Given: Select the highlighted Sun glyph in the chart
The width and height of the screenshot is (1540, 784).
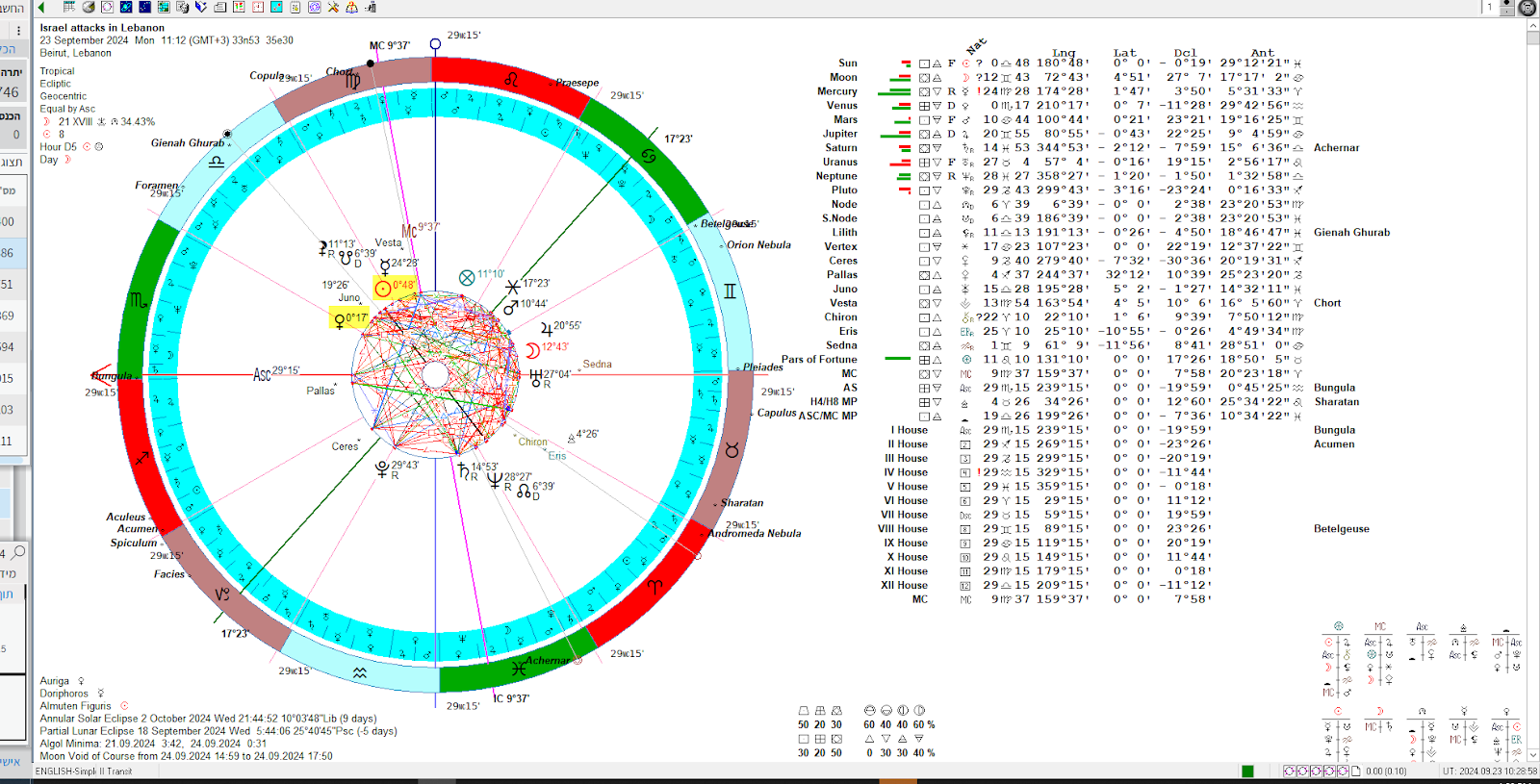Looking at the screenshot, I should pos(383,288).
